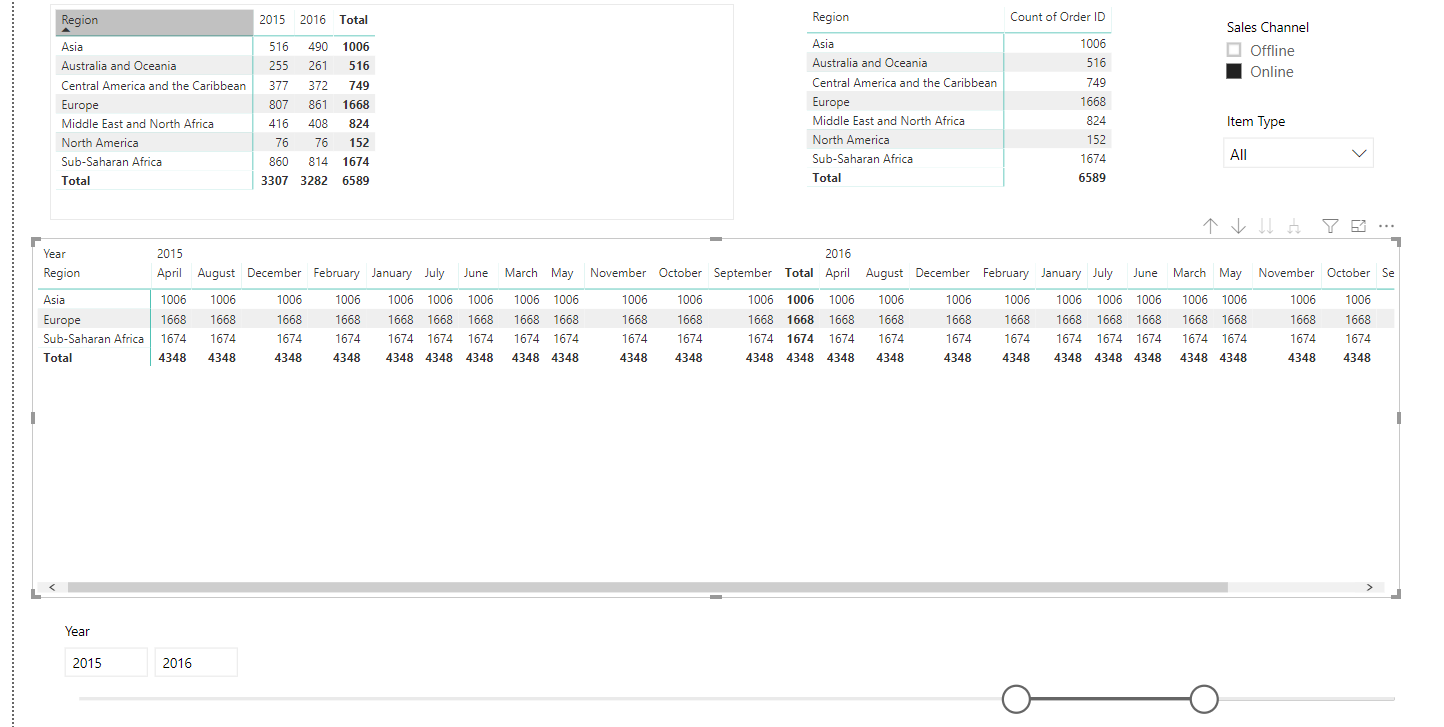Click the Sales Channel slicer title

(1268, 27)
